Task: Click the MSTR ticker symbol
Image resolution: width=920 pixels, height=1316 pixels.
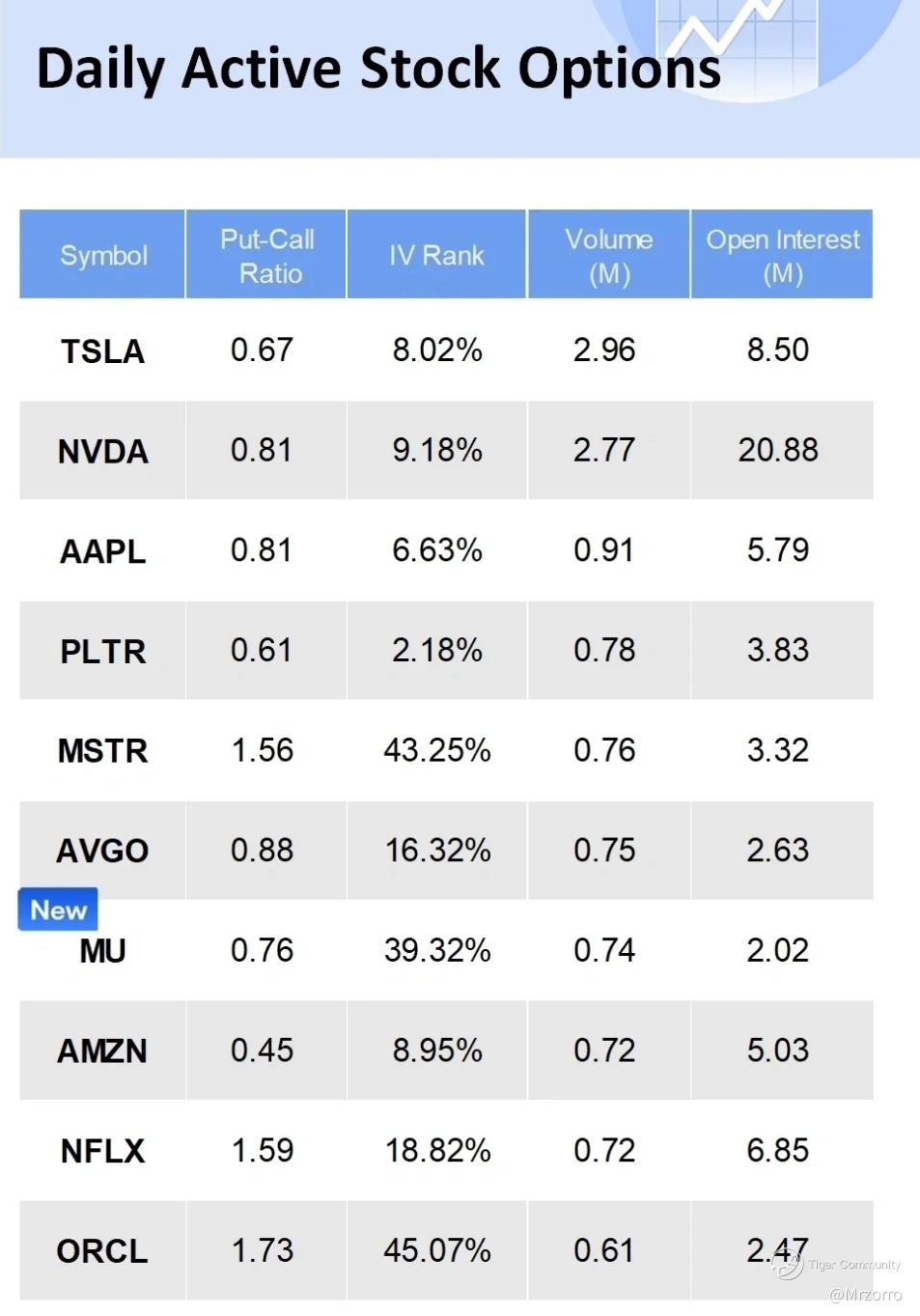Action: point(102,751)
